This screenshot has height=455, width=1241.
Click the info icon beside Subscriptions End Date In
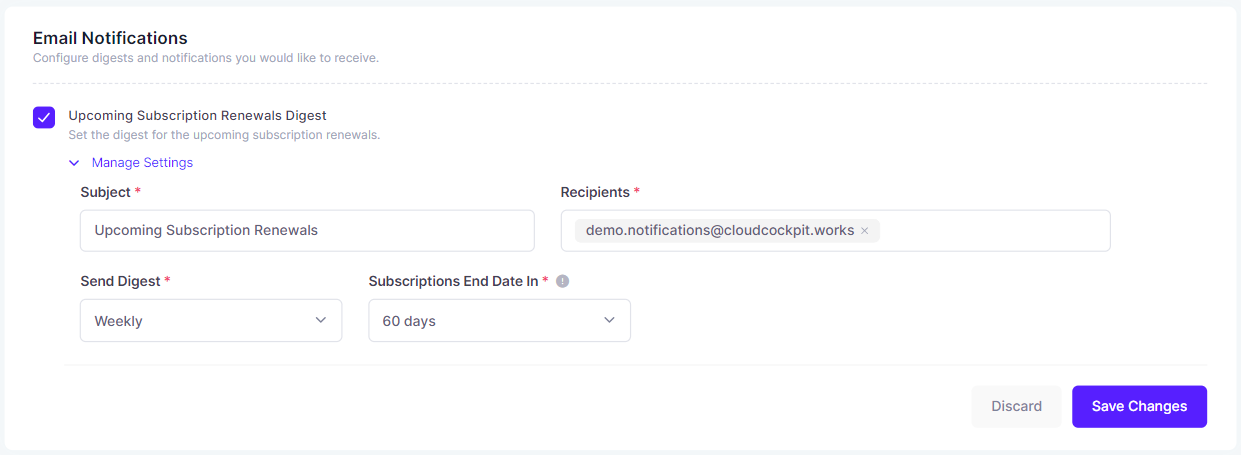(562, 282)
